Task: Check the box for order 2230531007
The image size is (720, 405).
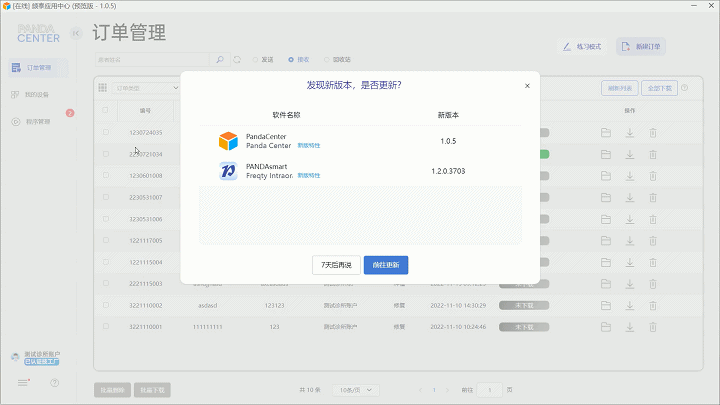Action: point(106,197)
